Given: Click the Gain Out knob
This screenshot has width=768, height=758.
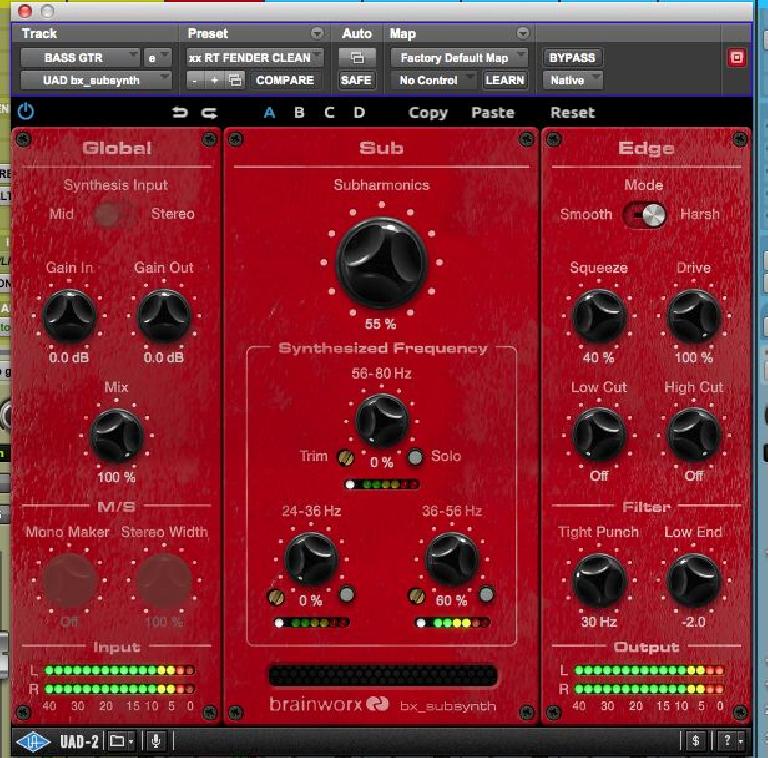Looking at the screenshot, I should 164,316.
